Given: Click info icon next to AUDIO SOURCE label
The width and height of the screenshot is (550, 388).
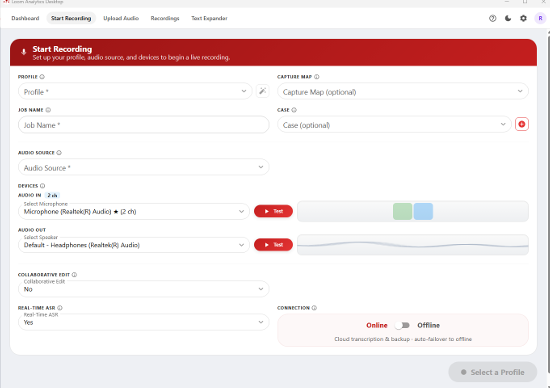Looking at the screenshot, I should tap(59, 153).
